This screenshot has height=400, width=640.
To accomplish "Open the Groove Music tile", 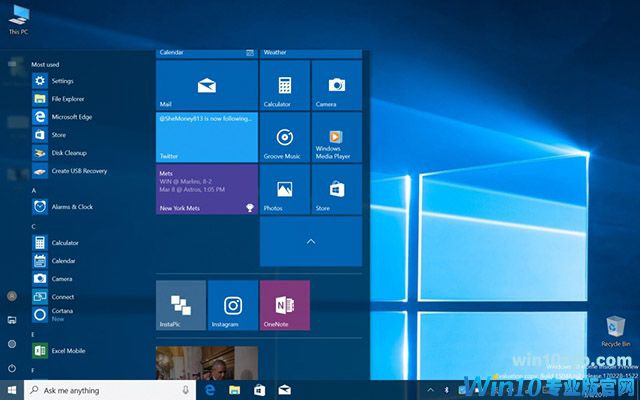I will click(284, 137).
